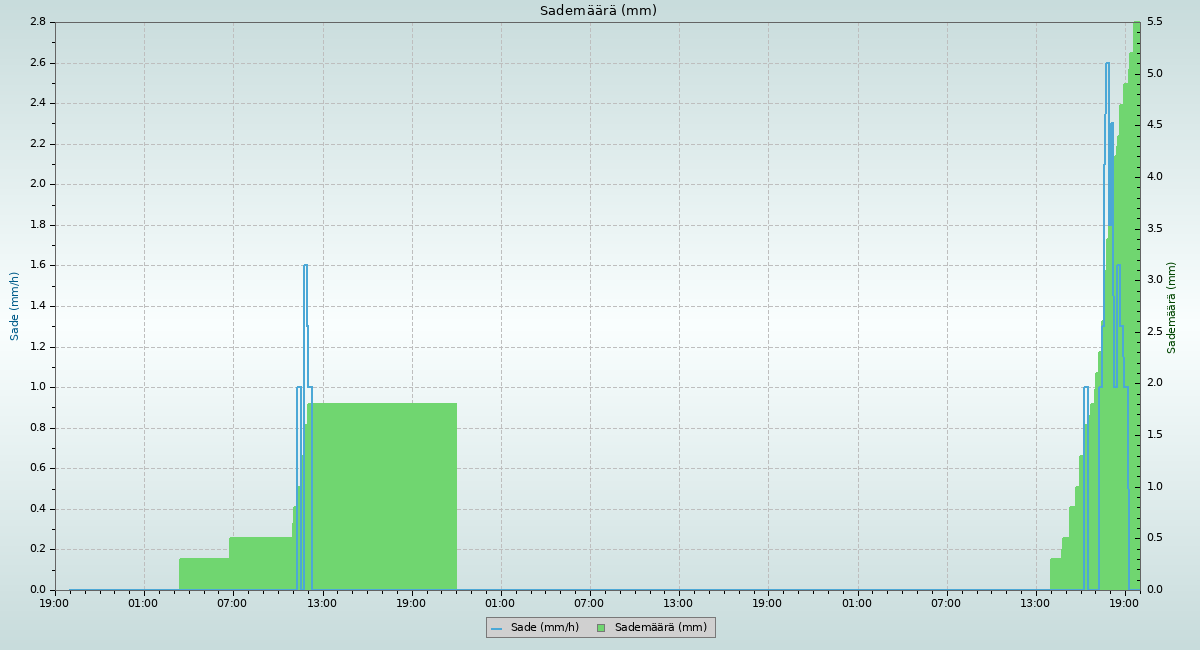Click the rightmost 19:00 time axis label
This screenshot has width=1200, height=650.
(x=1125, y=603)
